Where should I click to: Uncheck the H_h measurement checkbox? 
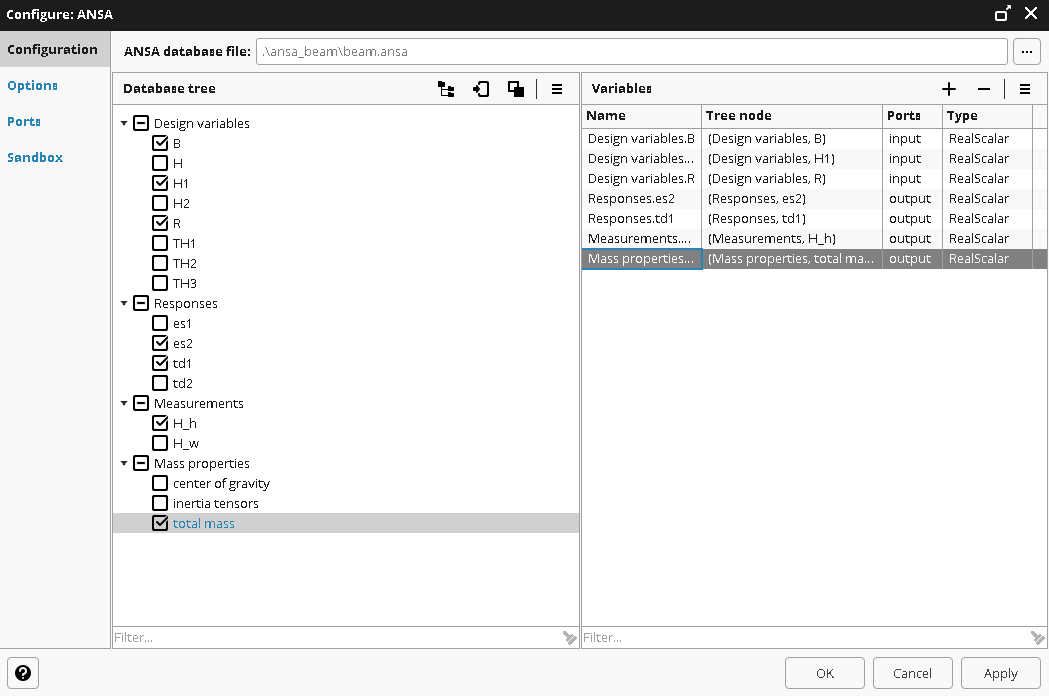tap(160, 424)
